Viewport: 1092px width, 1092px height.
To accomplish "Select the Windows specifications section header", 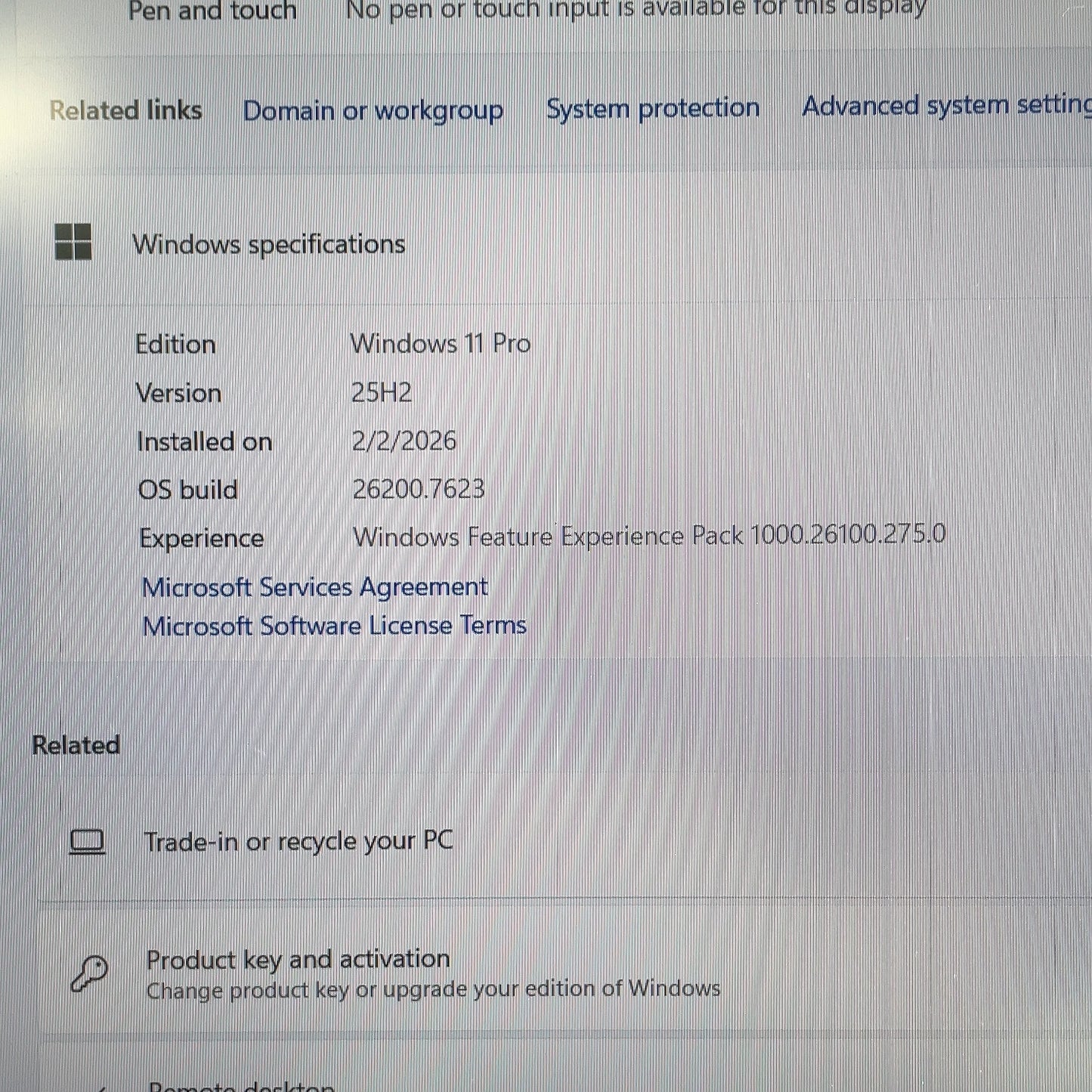I will (x=269, y=244).
